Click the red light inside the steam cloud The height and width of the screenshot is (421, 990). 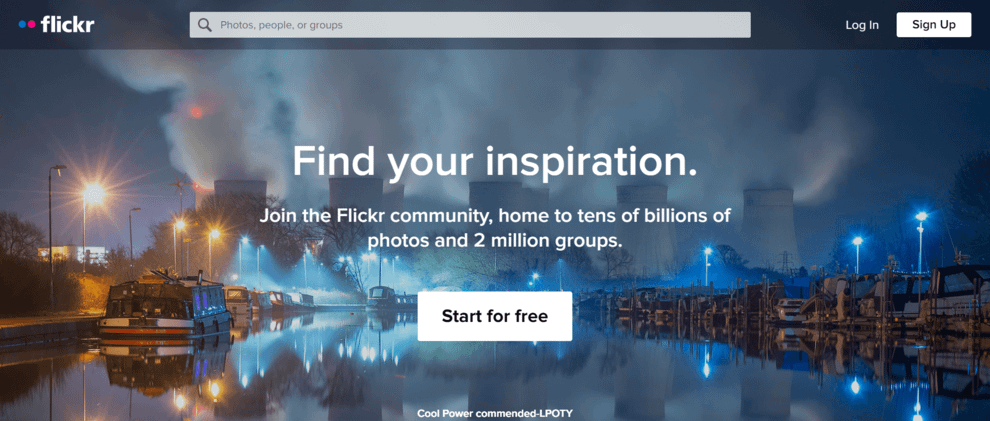pos(197,112)
